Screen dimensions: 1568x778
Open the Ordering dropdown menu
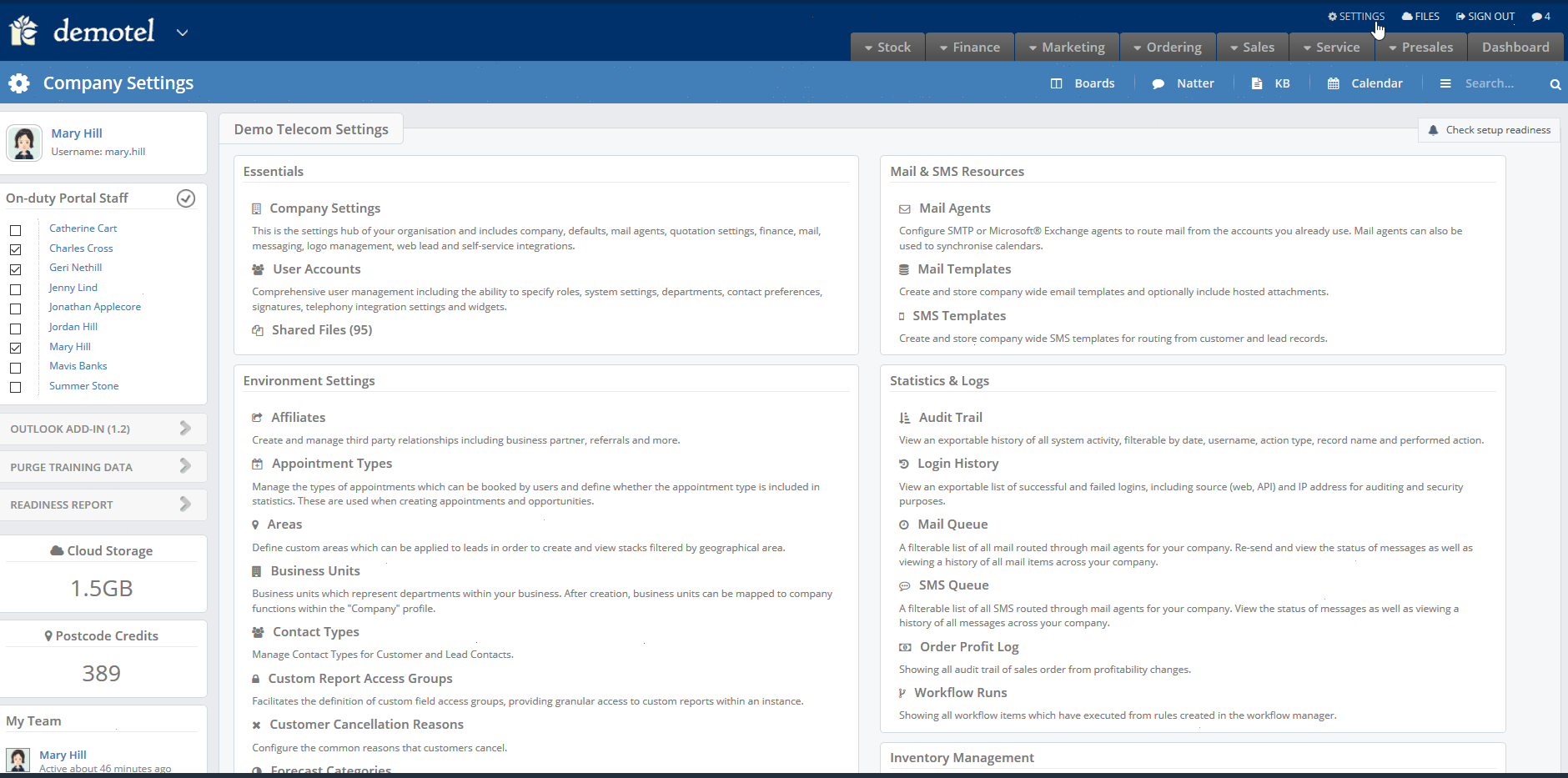click(1168, 48)
